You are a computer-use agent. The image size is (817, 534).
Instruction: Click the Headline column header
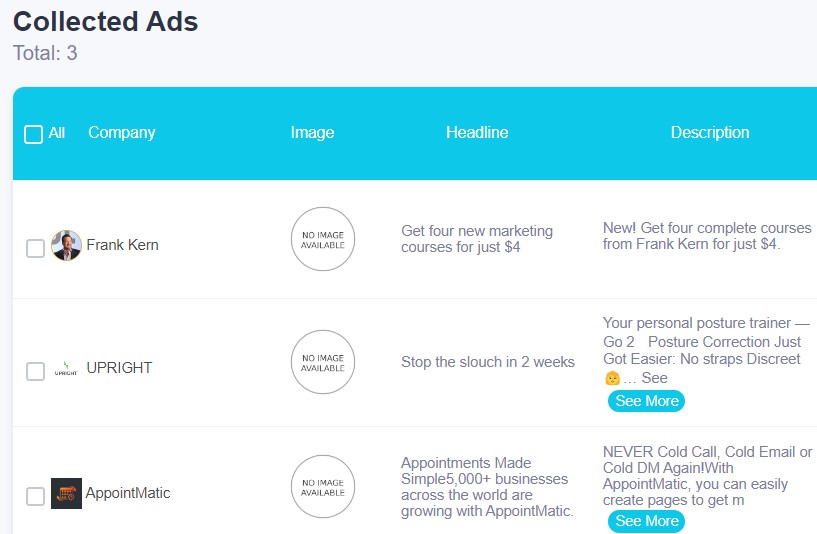coord(477,132)
